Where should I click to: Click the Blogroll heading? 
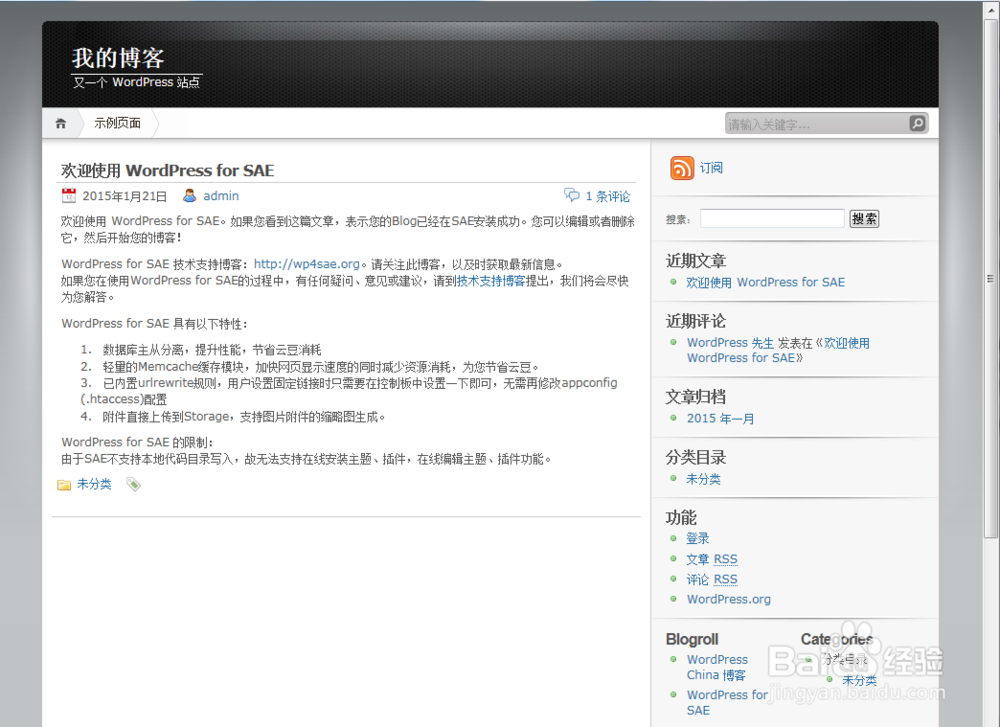[692, 639]
